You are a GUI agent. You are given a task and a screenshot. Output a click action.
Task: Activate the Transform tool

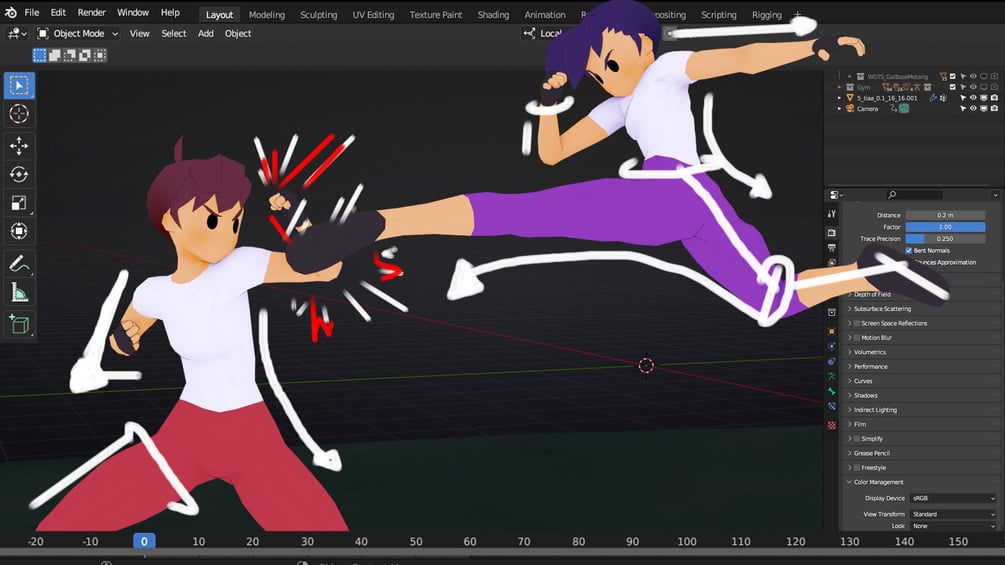click(x=19, y=231)
